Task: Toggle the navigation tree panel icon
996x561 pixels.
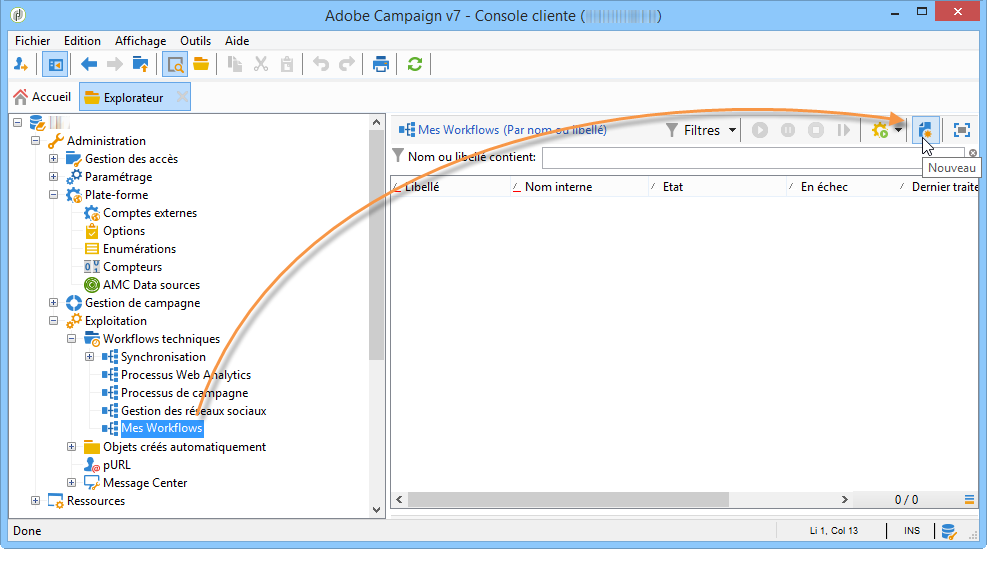Action: [x=55, y=64]
